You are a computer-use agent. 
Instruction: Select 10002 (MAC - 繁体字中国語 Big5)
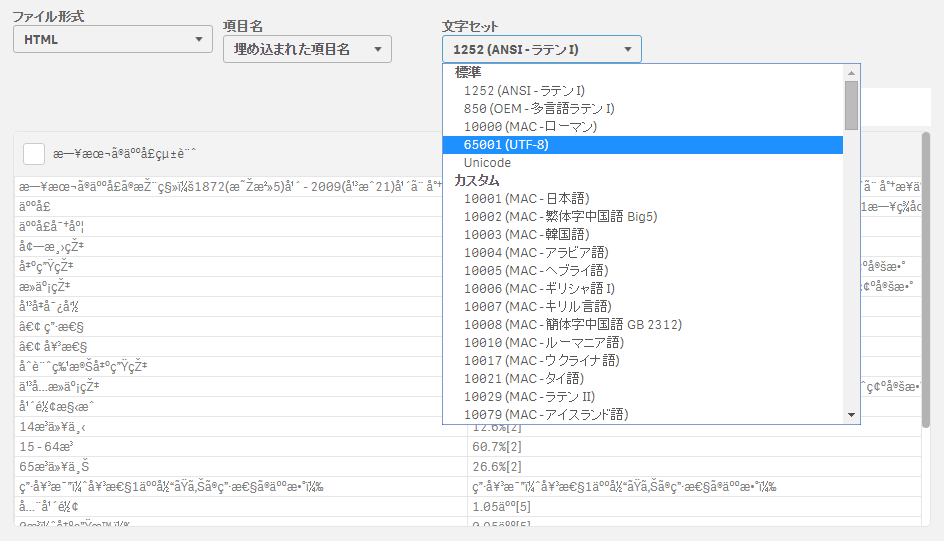tap(560, 217)
